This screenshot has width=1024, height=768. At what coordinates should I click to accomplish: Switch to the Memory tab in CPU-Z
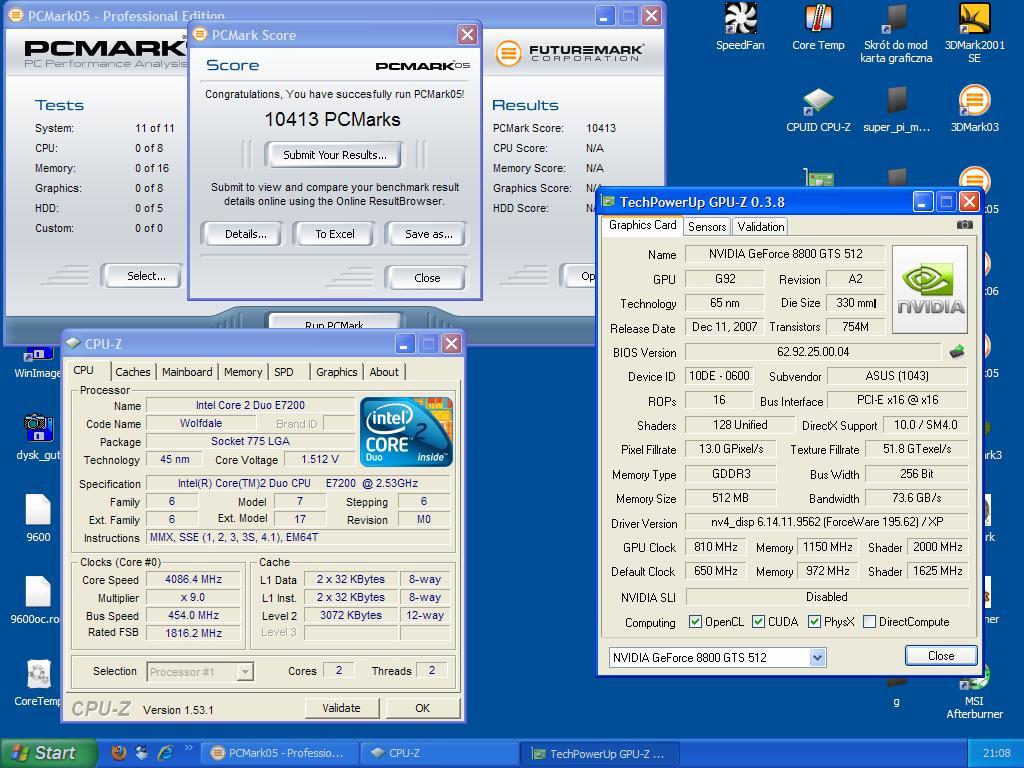point(243,372)
